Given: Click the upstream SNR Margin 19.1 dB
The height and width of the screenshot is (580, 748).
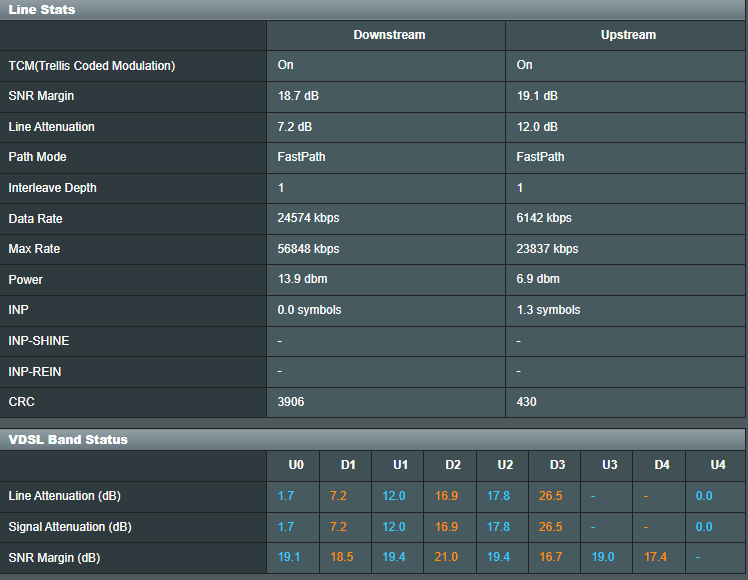Looking at the screenshot, I should click(537, 96).
